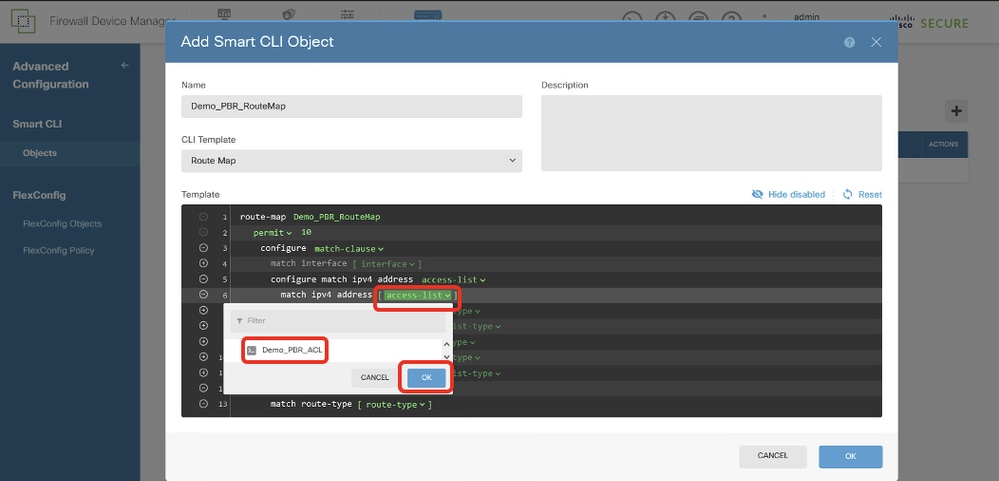Disable line 13 match route-type
This screenshot has height=481, width=999.
coord(203,404)
